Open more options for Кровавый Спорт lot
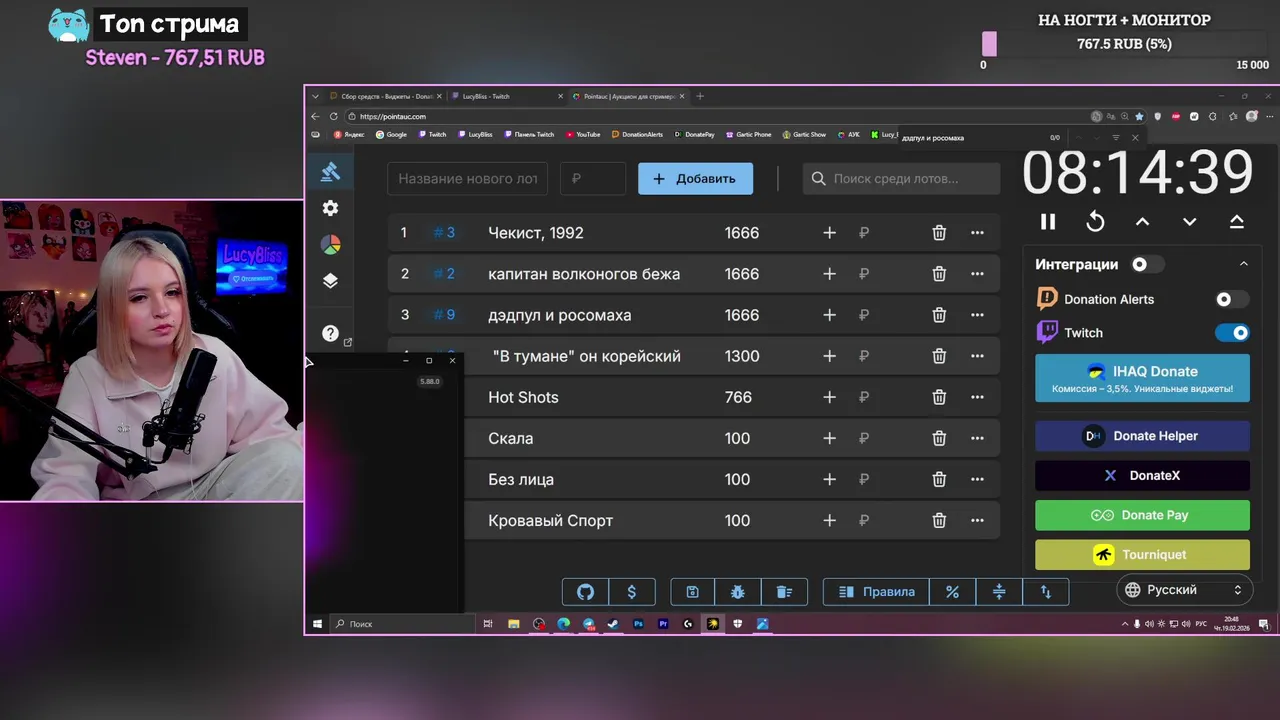Screen dimensions: 1280x720 (977, 521)
